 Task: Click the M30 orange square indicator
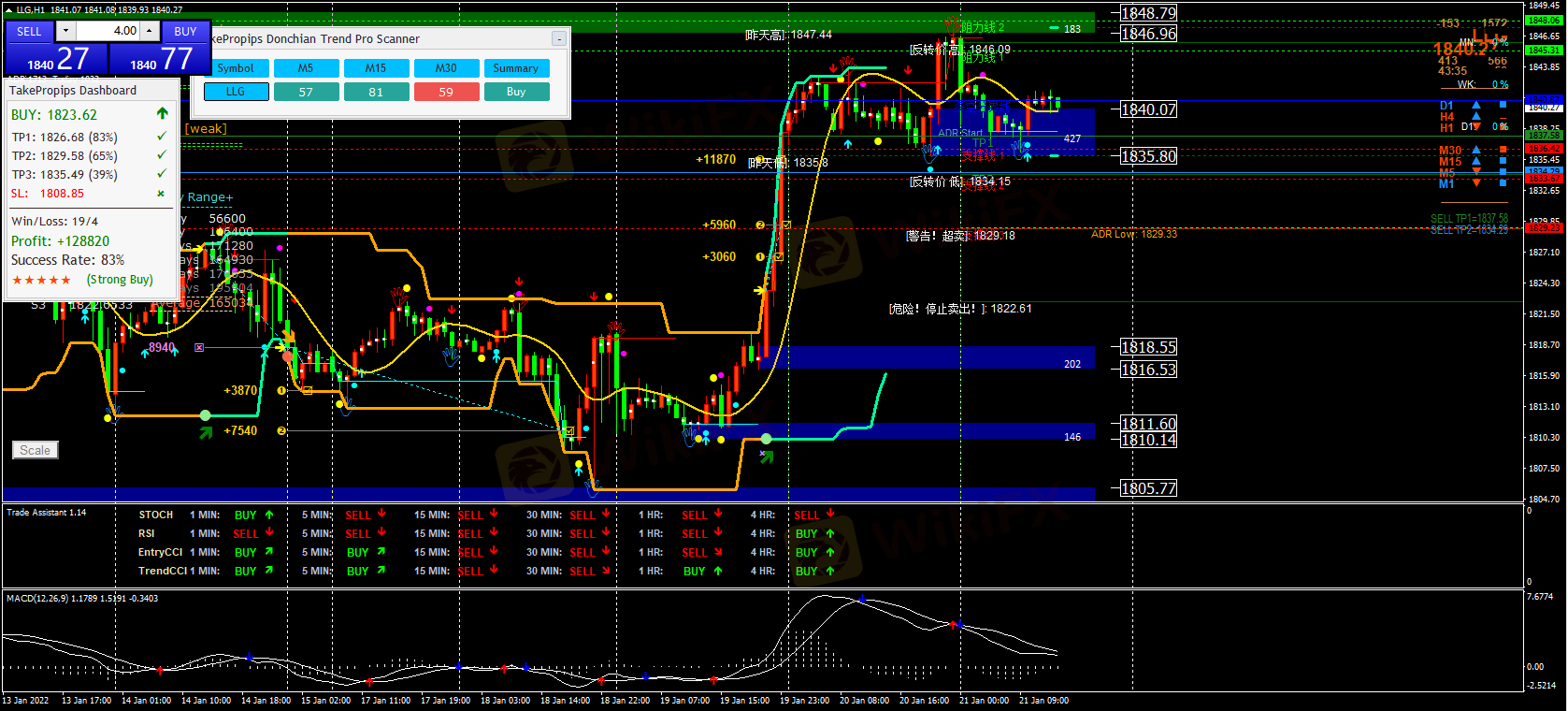(1503, 150)
